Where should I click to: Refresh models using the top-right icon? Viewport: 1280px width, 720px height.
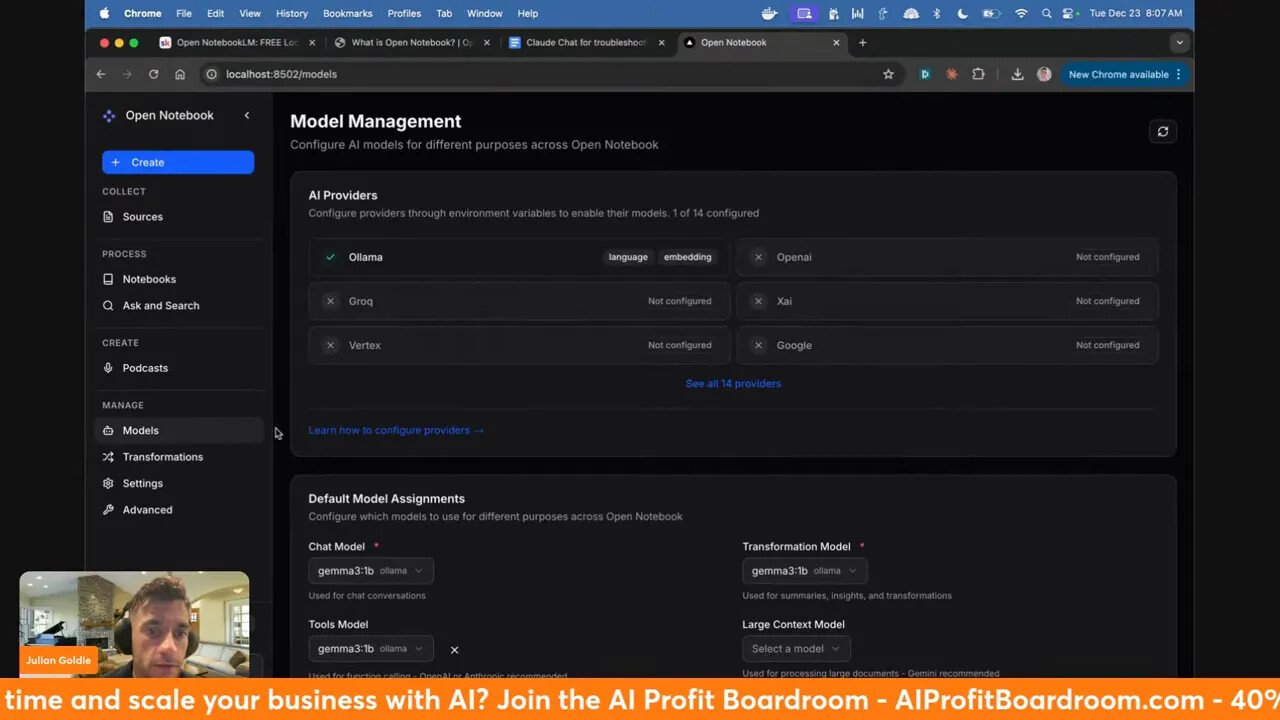click(1162, 131)
